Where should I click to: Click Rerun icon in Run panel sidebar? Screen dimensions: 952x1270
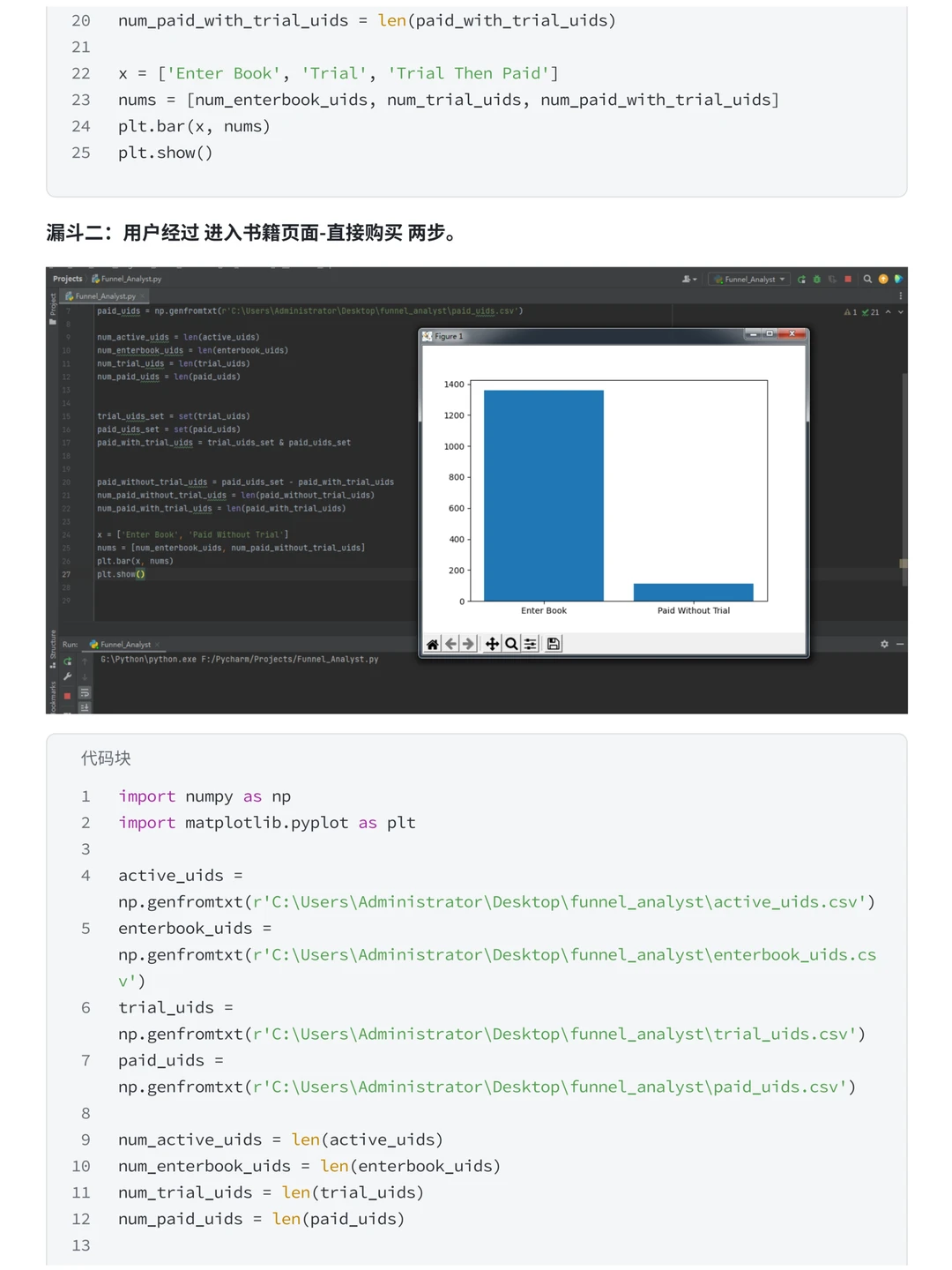(67, 661)
